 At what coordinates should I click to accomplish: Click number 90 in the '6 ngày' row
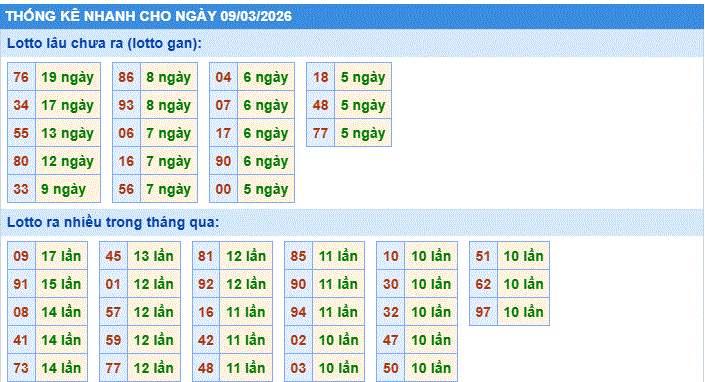pos(223,161)
